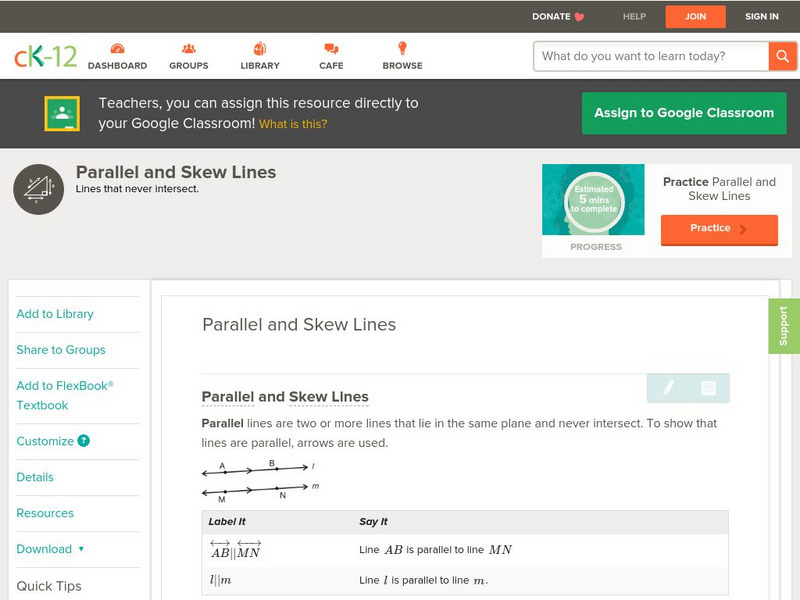Select Add to Library in sidebar
This screenshot has width=800, height=600.
pos(55,314)
